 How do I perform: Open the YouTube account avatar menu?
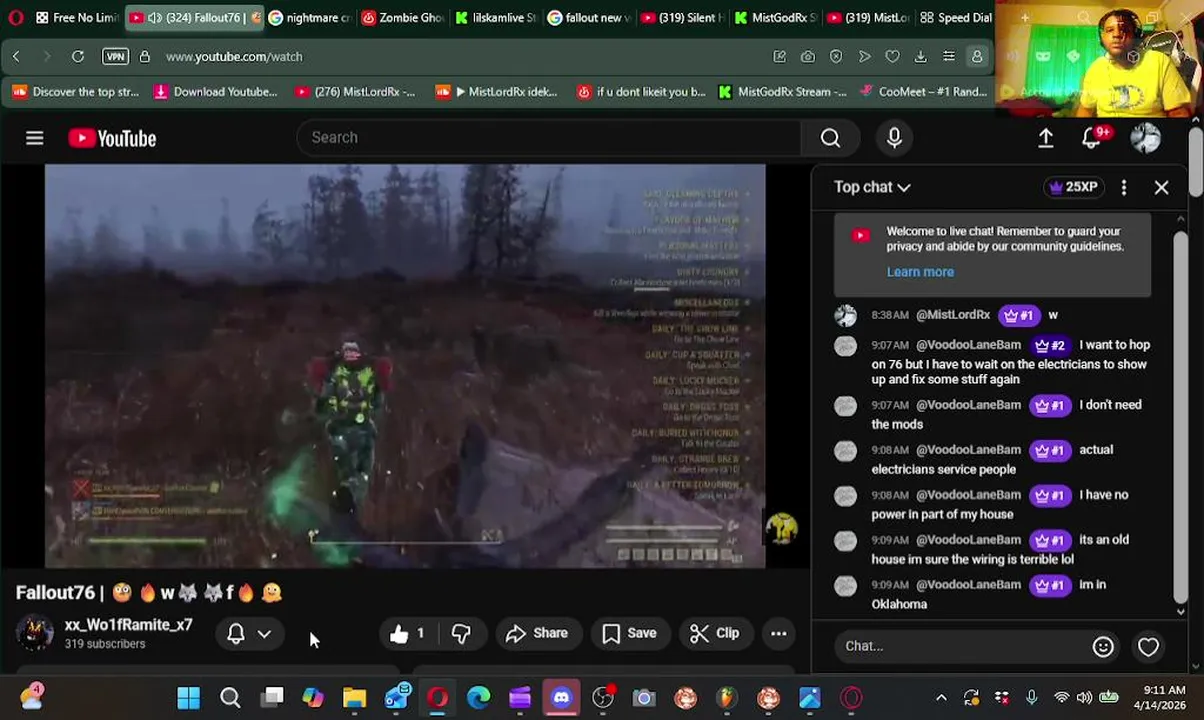click(x=1145, y=138)
